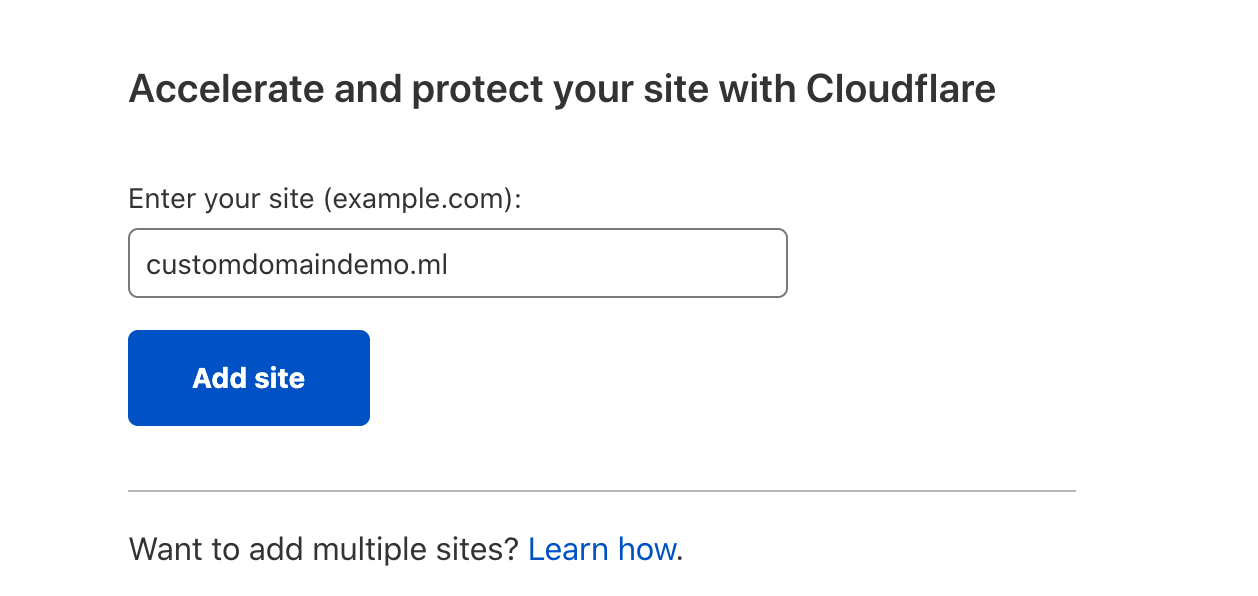Click the Enter your site label
Viewport: 1258px width, 596px height.
coord(326,199)
